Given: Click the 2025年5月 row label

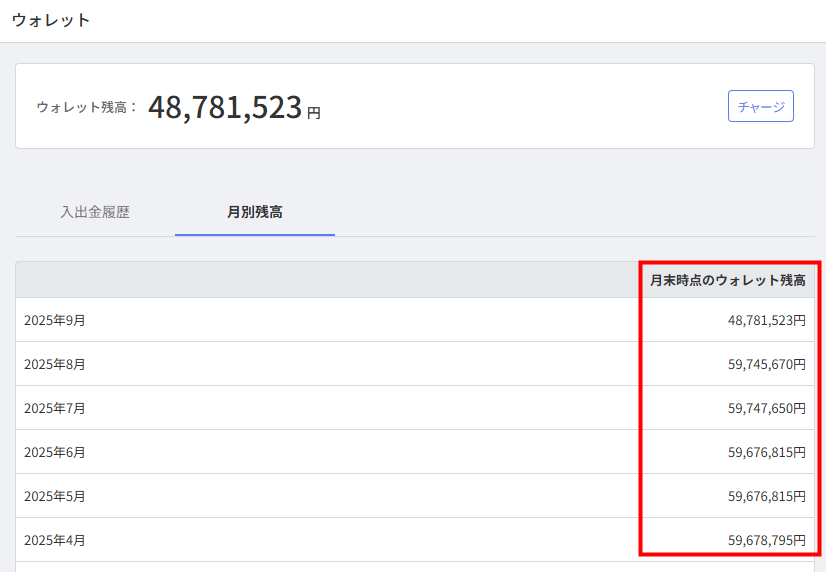Looking at the screenshot, I should 55,497.
